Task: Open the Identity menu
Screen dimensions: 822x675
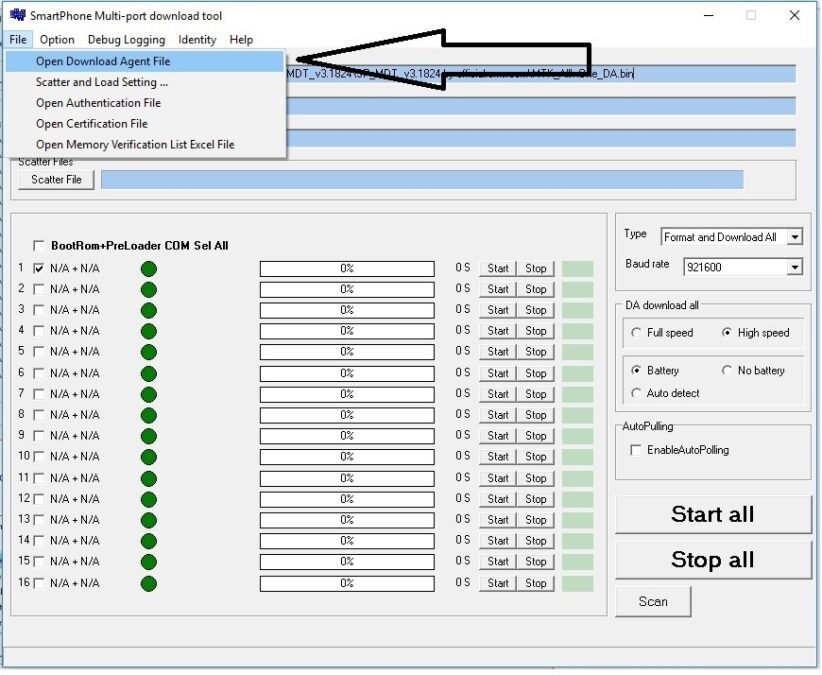Action: tap(197, 40)
